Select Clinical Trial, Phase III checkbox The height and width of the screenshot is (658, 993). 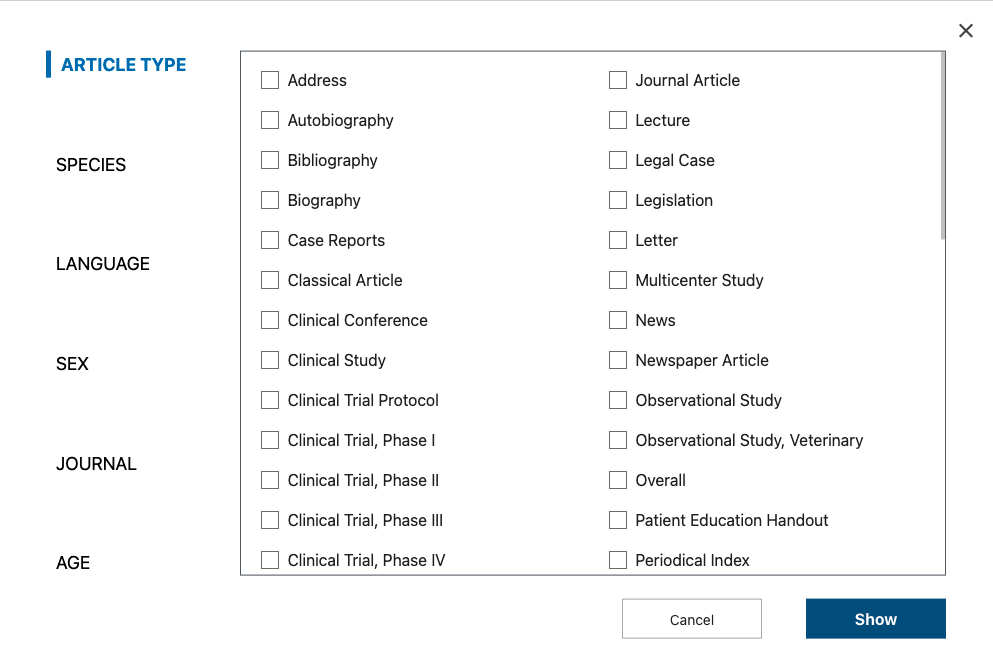pyautogui.click(x=270, y=520)
